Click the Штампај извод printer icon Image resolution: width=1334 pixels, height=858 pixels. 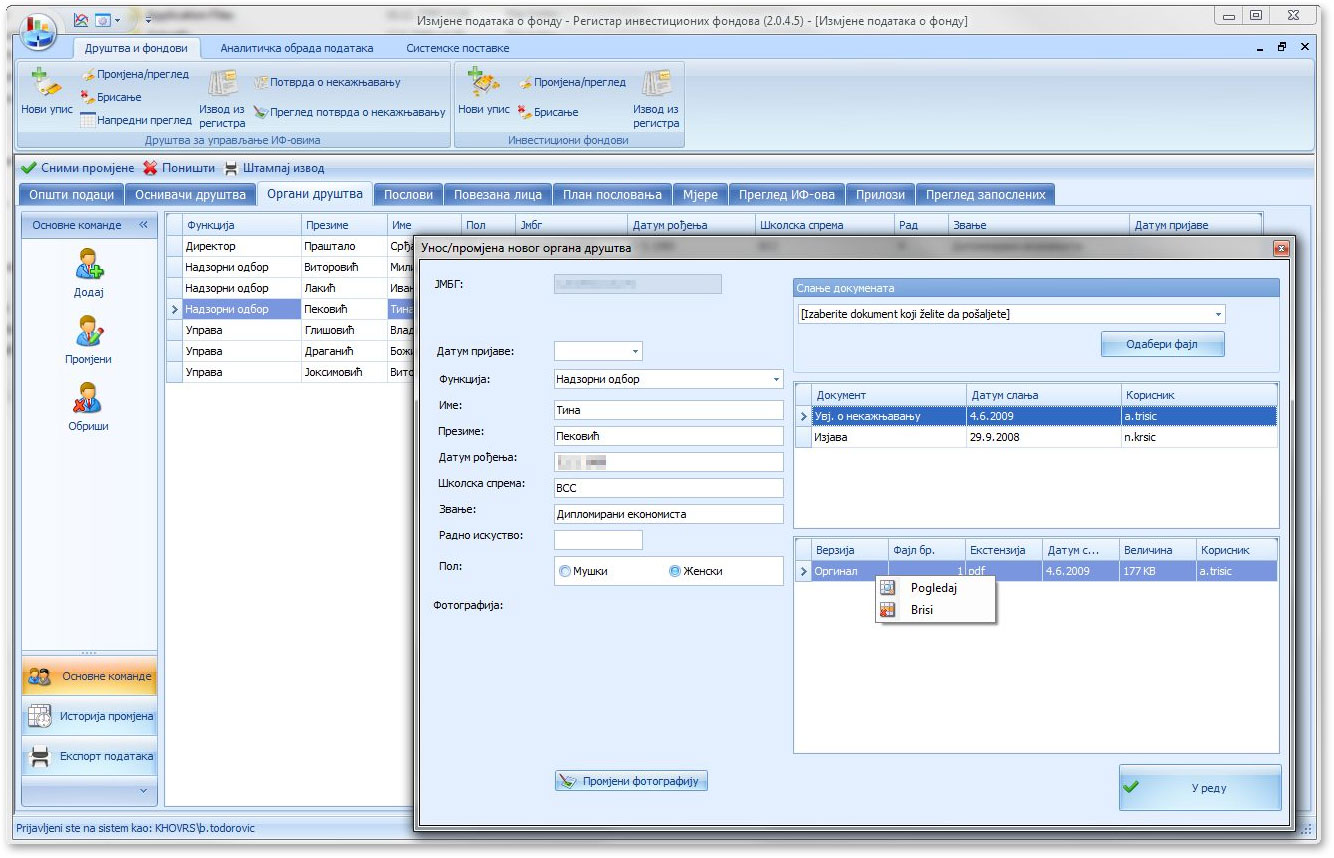(232, 168)
